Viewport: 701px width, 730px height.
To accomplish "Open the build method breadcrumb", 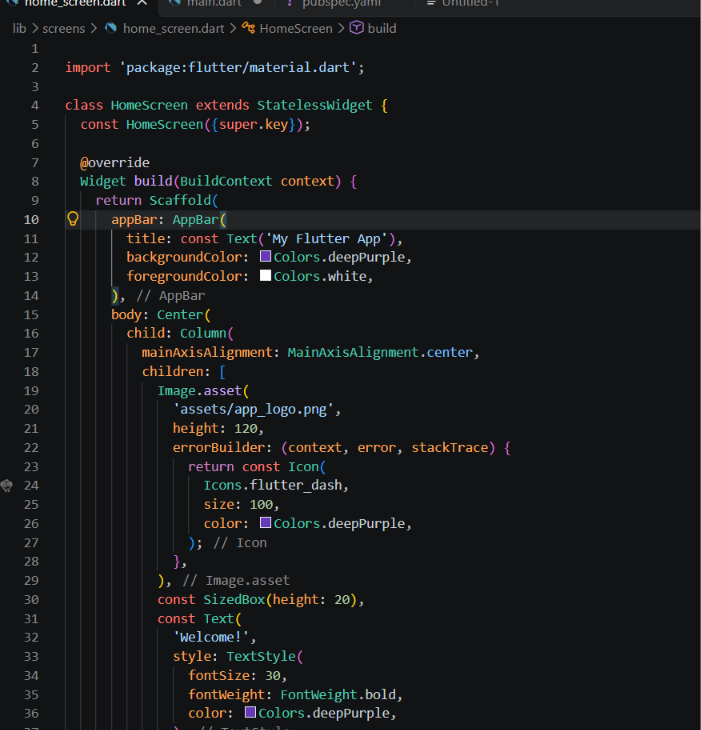I will pos(382,28).
